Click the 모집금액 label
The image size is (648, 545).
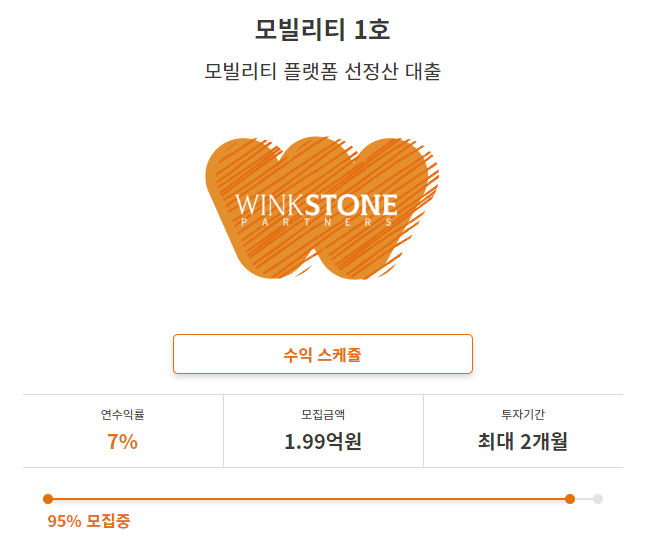323,414
